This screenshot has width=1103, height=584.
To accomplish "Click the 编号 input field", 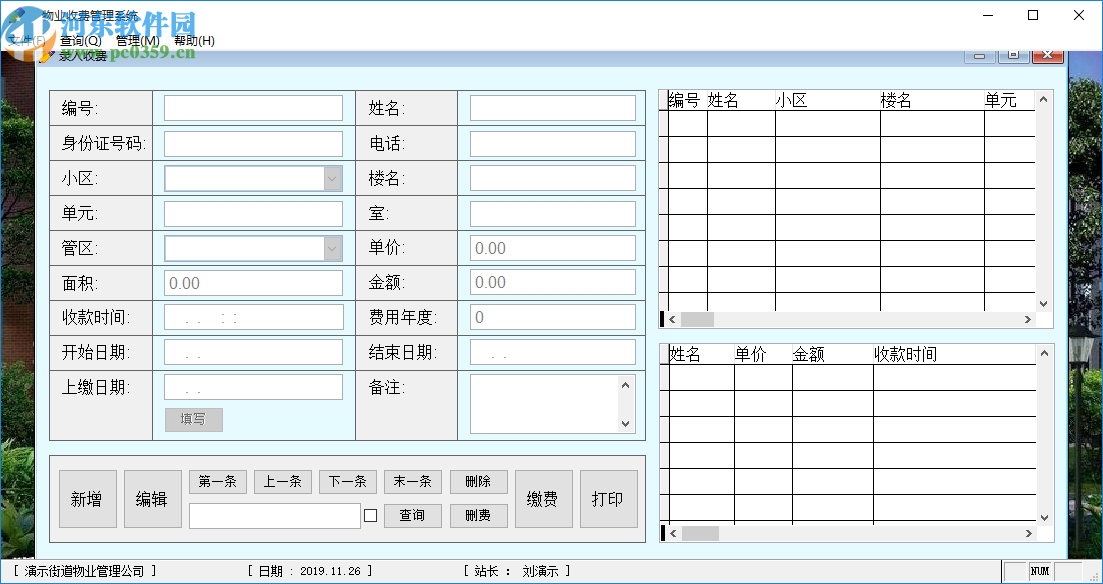I will [x=253, y=108].
